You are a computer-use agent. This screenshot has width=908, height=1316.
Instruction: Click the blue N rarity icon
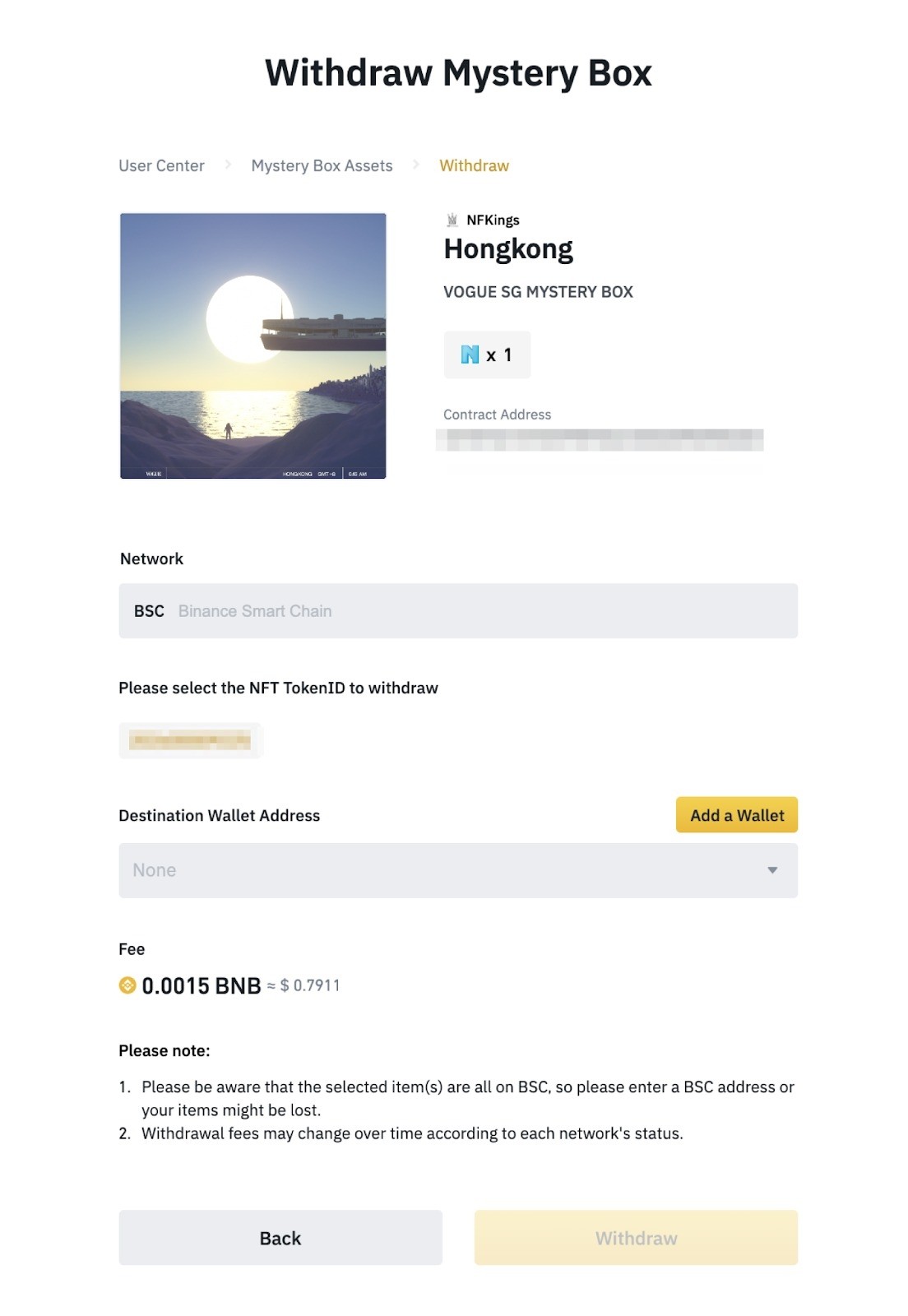tap(470, 354)
